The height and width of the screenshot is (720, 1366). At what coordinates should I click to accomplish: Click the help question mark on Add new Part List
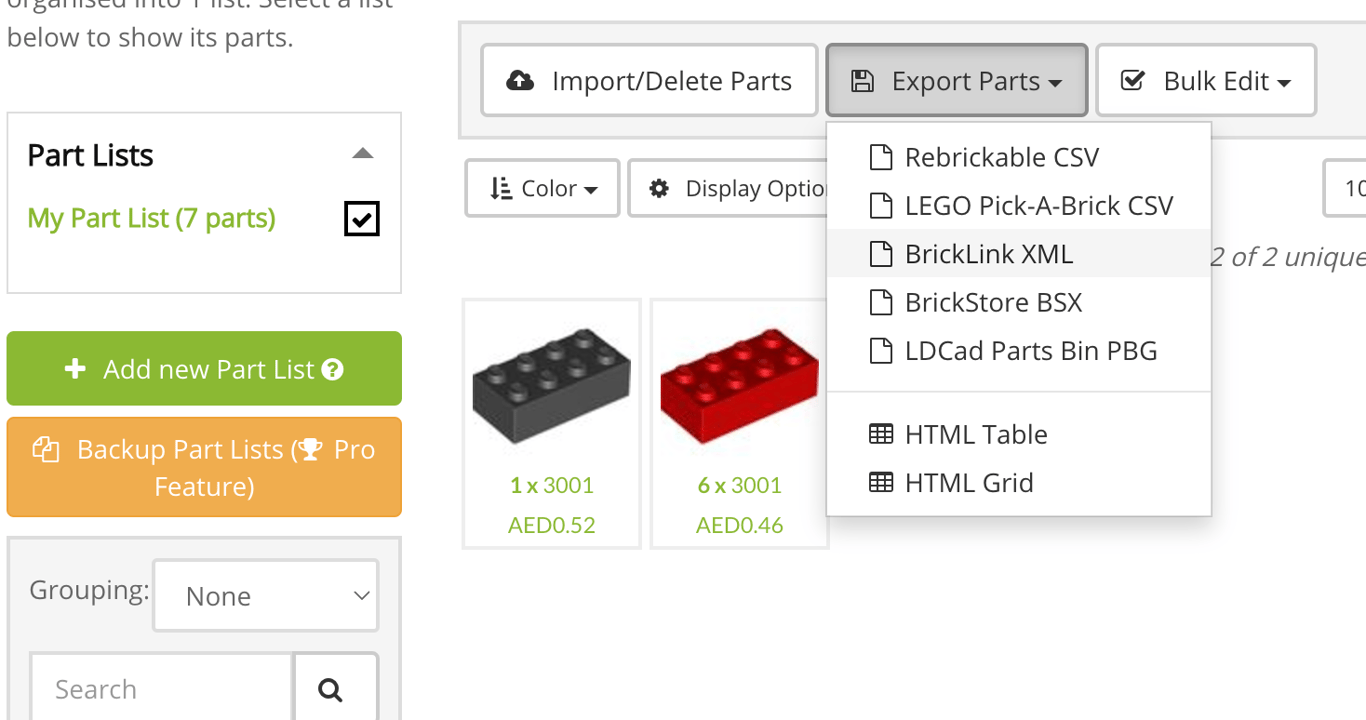point(334,370)
